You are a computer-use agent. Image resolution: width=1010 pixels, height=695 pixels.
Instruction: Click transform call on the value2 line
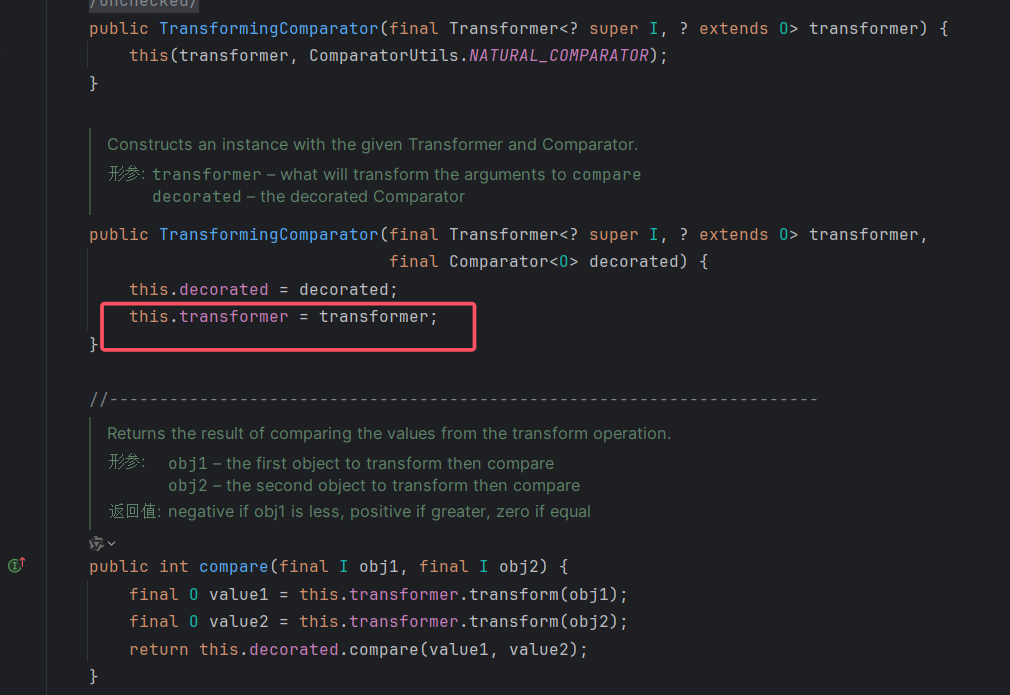tap(513, 622)
